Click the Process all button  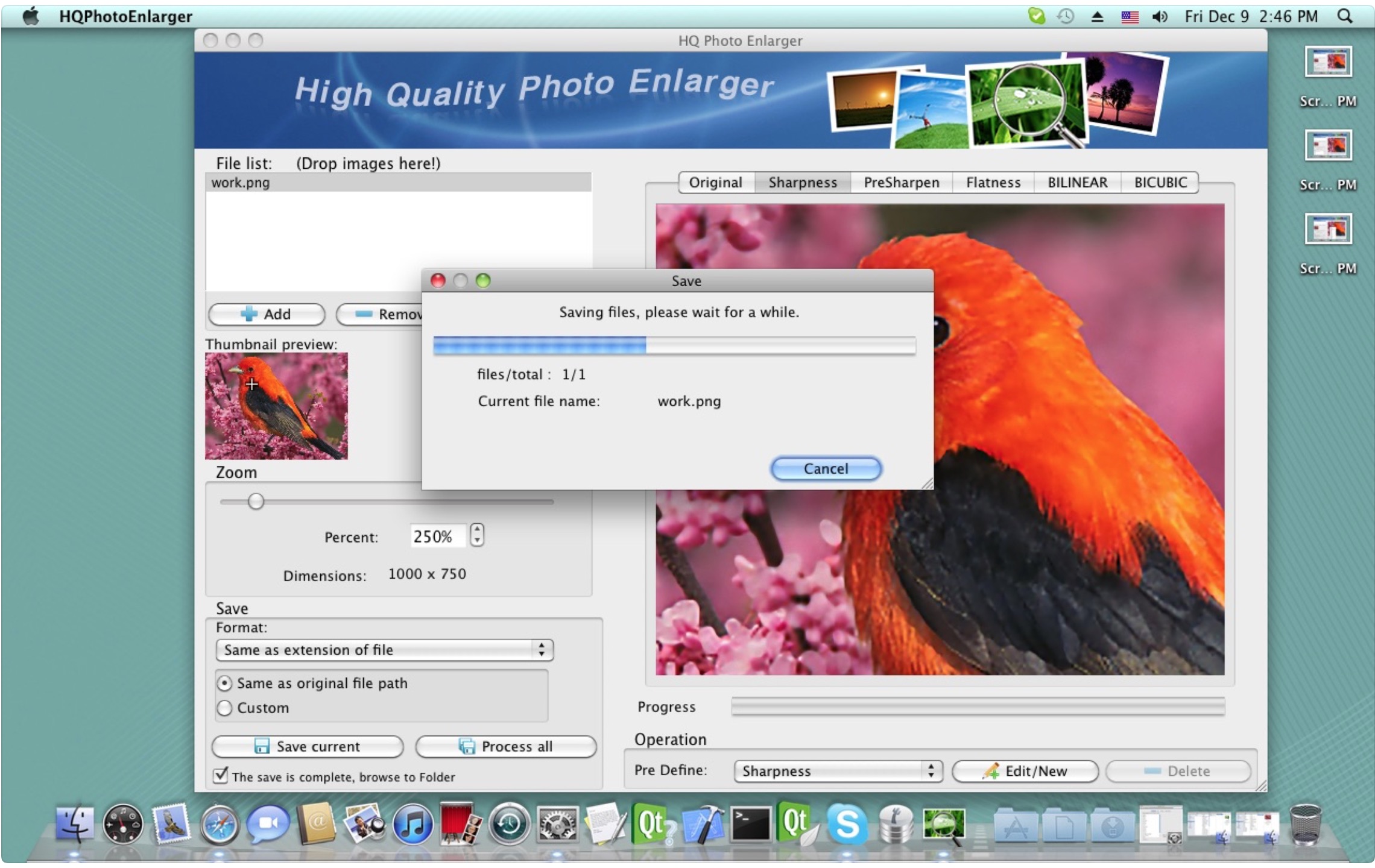pos(506,746)
